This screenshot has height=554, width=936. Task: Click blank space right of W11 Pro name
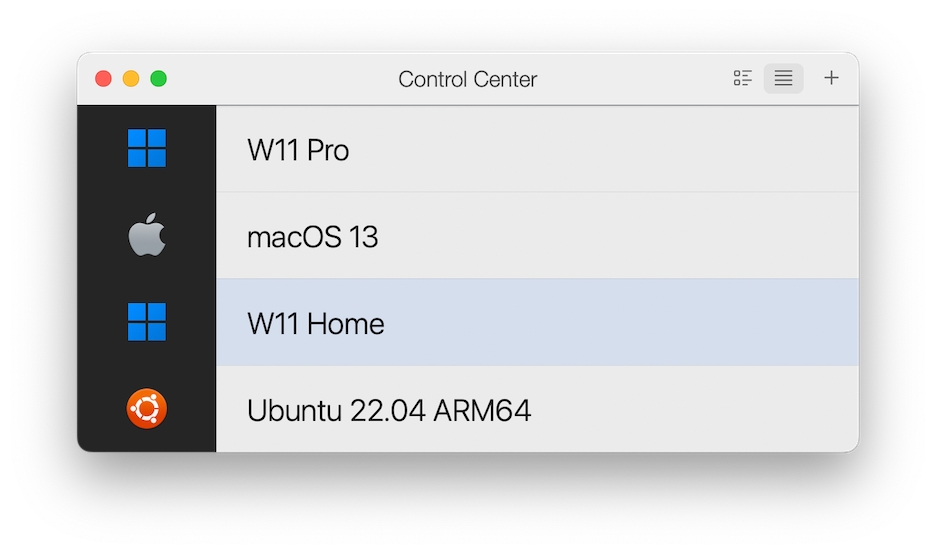(x=600, y=150)
